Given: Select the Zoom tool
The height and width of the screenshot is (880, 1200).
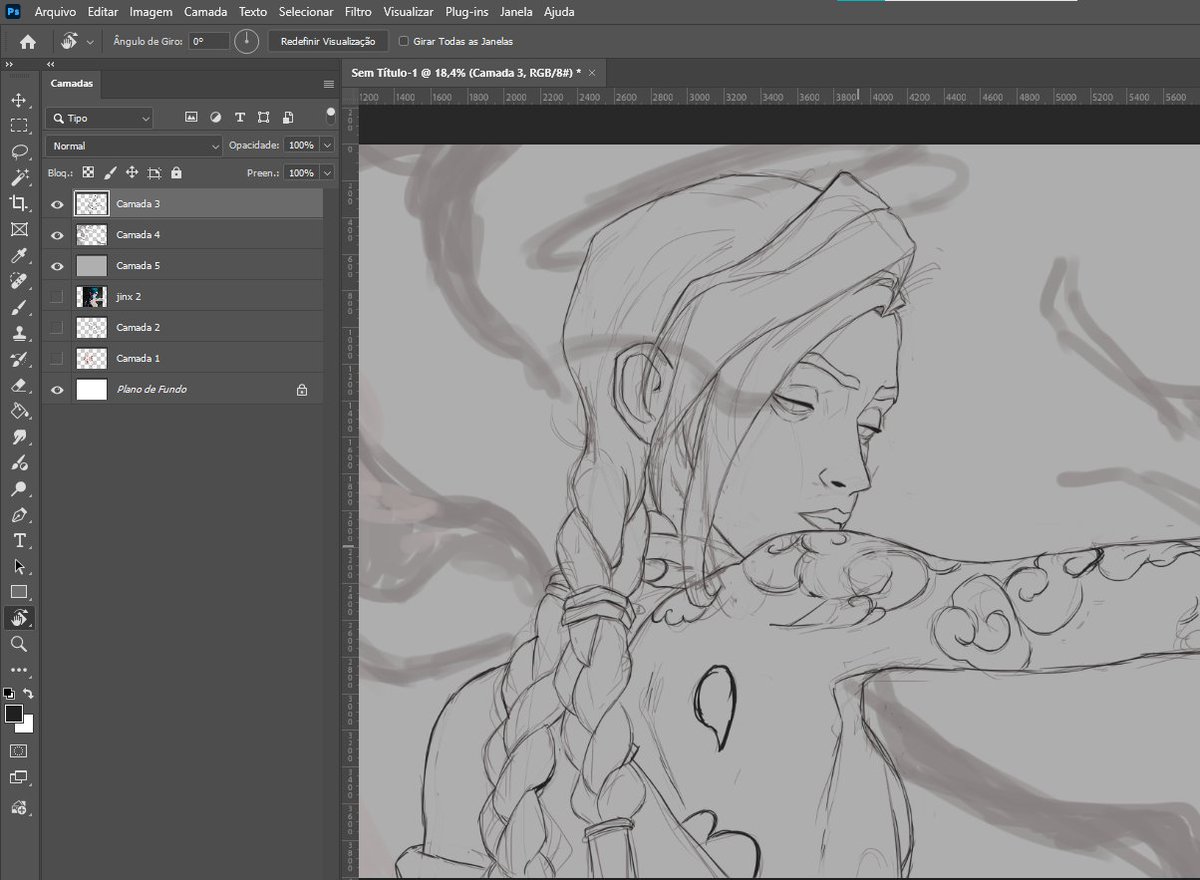Looking at the screenshot, I should coord(18,643).
